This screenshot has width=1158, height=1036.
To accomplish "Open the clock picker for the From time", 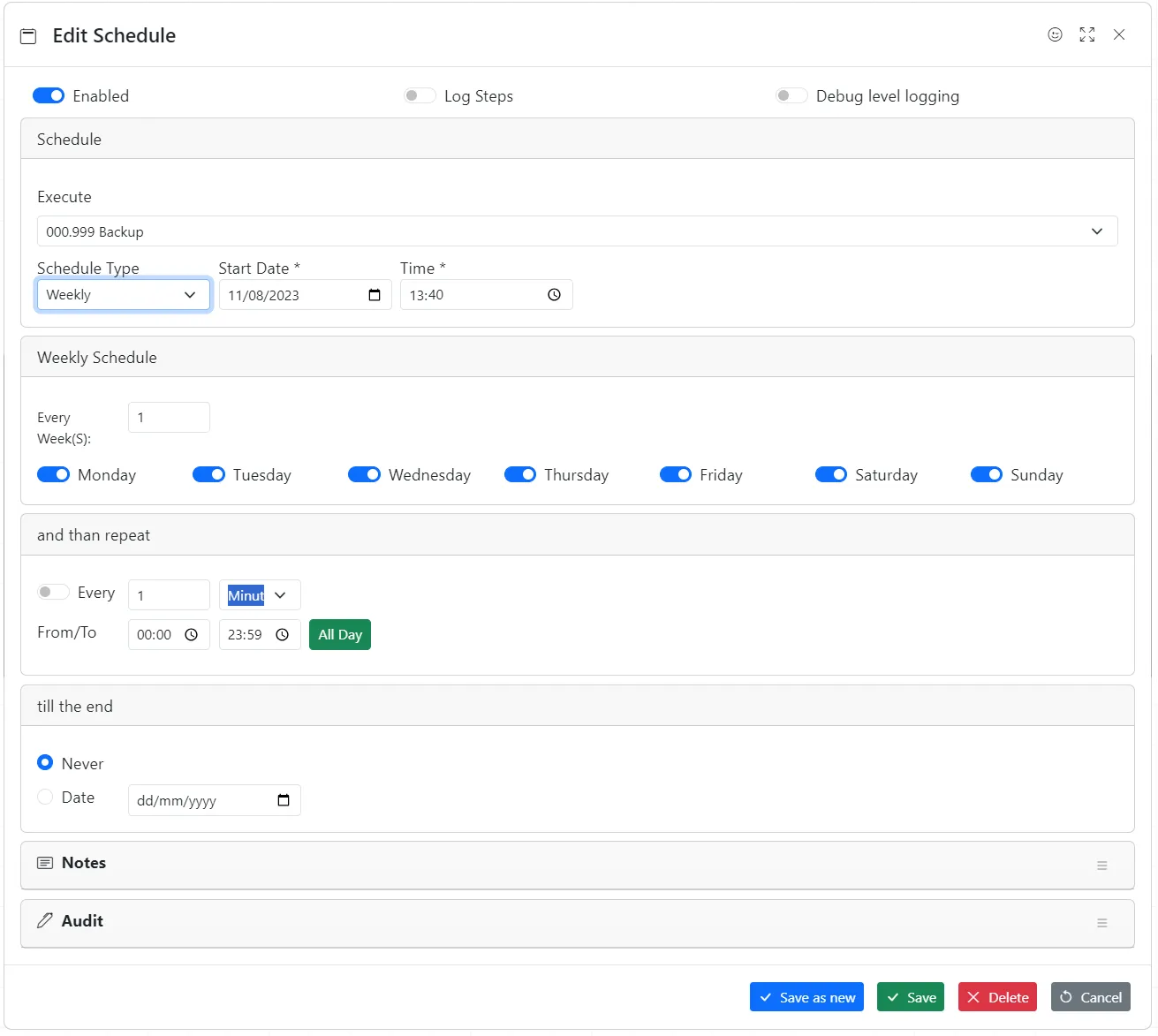I will 192,634.
